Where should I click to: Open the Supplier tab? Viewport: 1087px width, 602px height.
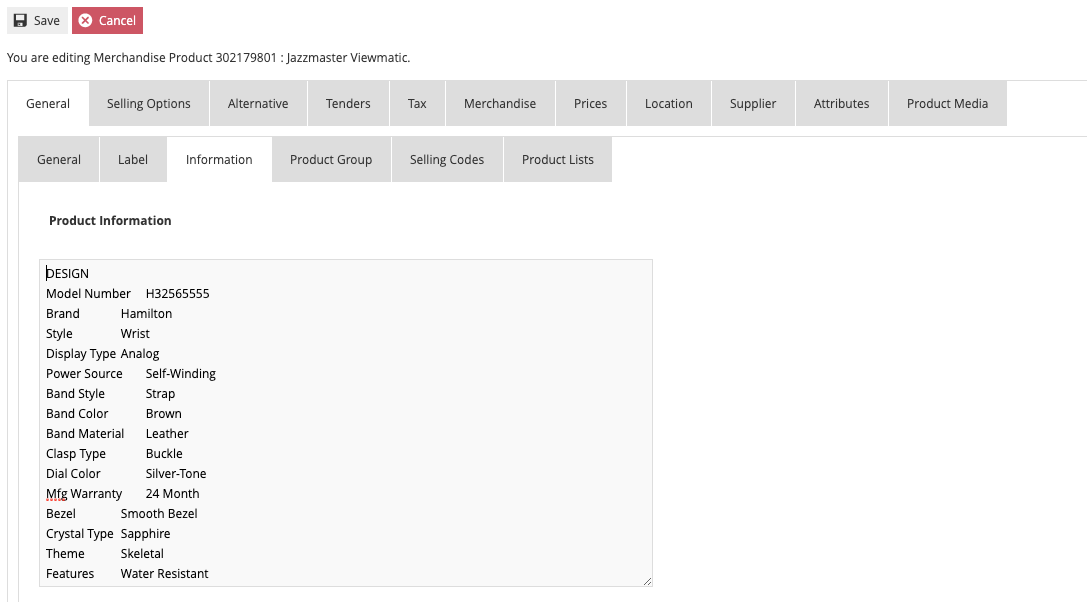[753, 103]
